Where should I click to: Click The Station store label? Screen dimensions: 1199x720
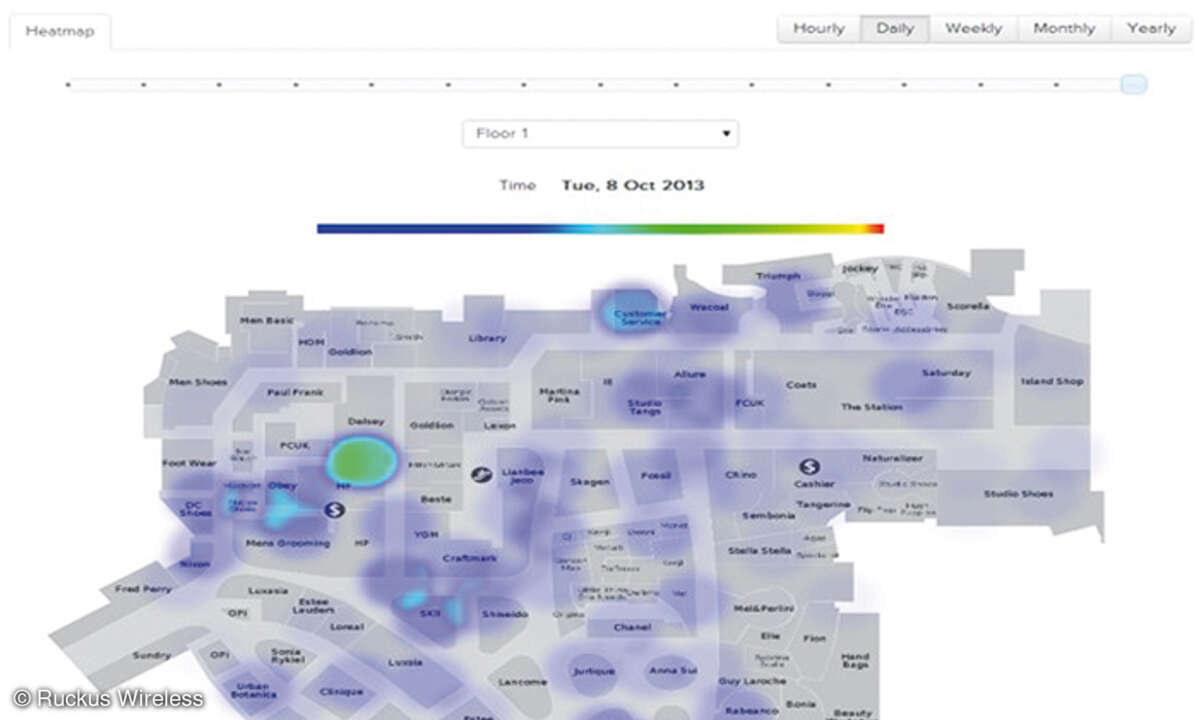[871, 407]
